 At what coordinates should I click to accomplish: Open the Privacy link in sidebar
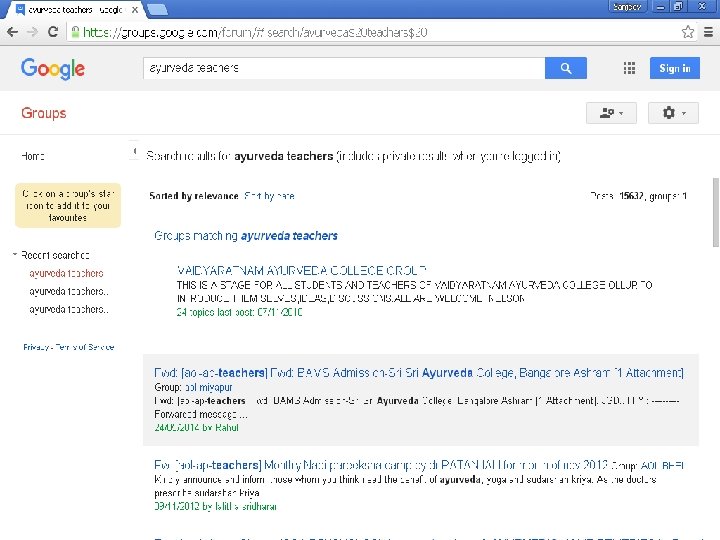tap(36, 347)
